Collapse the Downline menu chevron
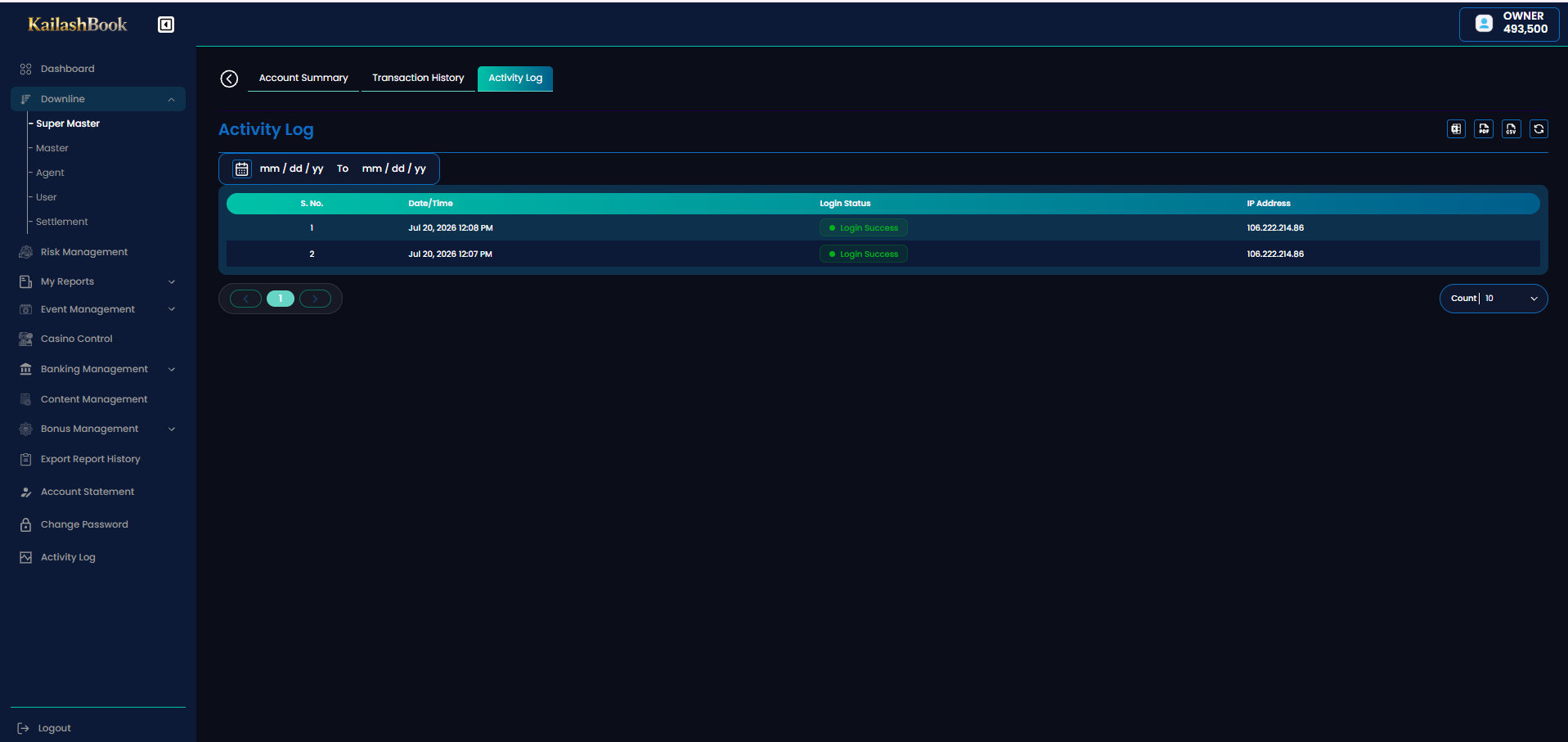 click(x=171, y=99)
